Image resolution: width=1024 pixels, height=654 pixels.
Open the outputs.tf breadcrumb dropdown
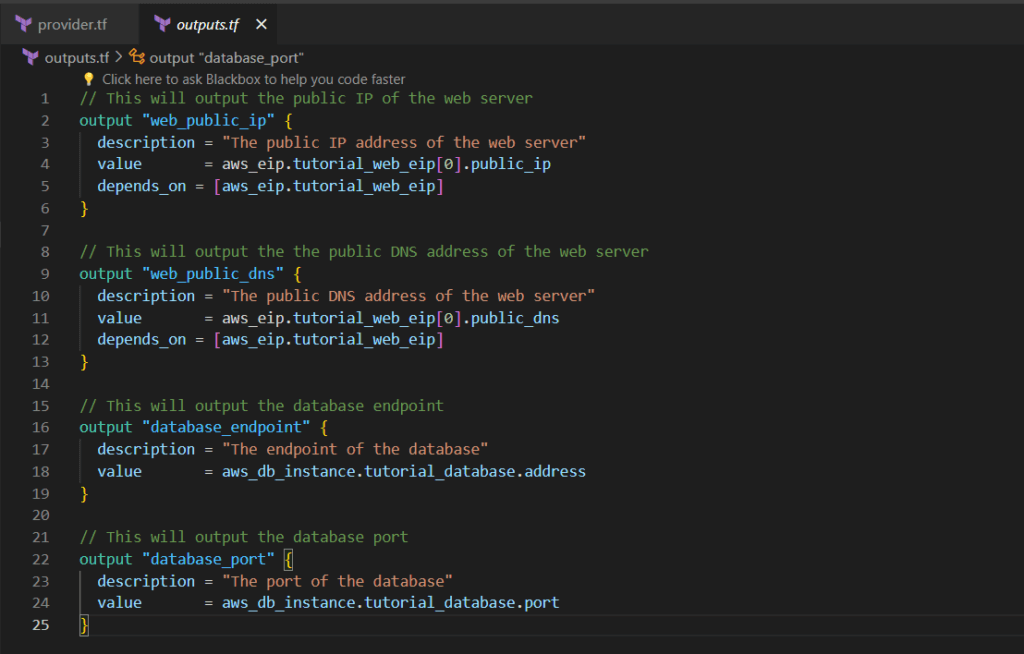[76, 58]
